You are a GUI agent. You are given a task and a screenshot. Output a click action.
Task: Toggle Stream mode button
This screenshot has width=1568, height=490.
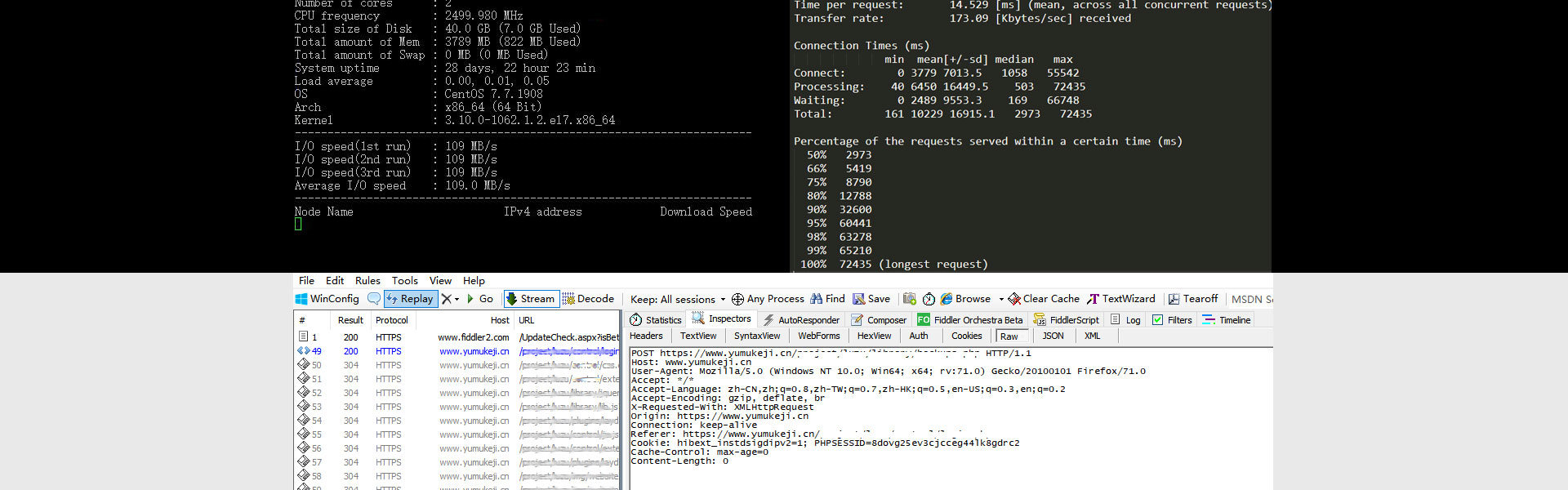click(531, 299)
